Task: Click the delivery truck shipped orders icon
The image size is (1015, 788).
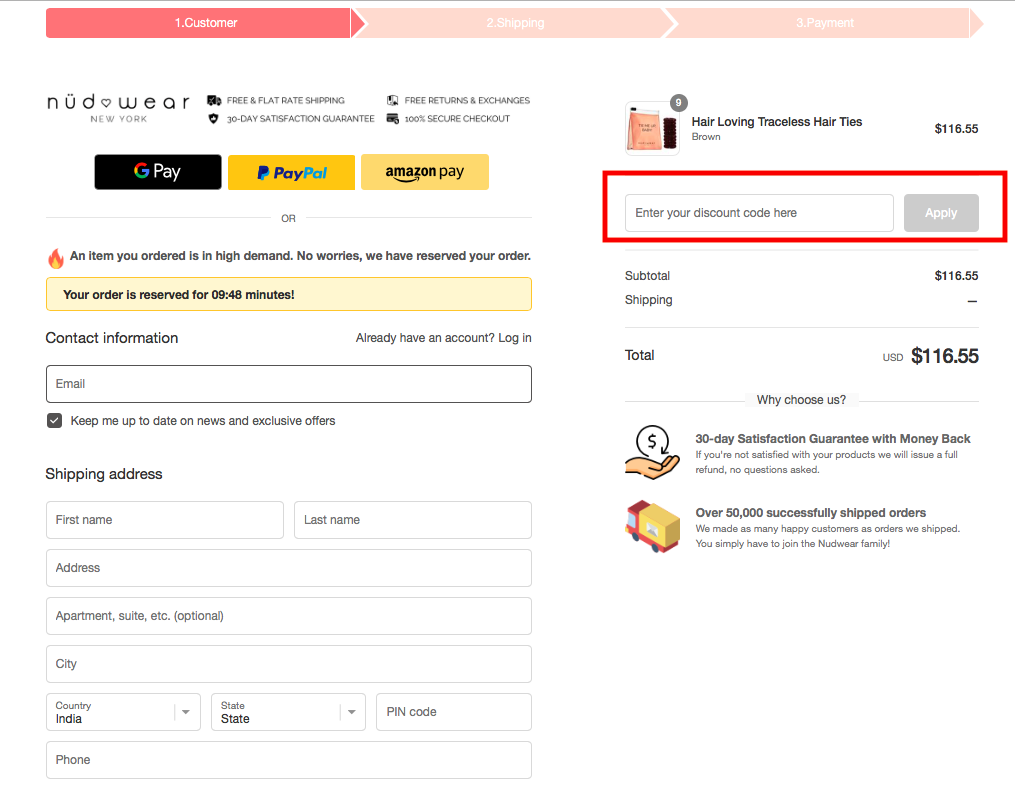Action: (652, 526)
